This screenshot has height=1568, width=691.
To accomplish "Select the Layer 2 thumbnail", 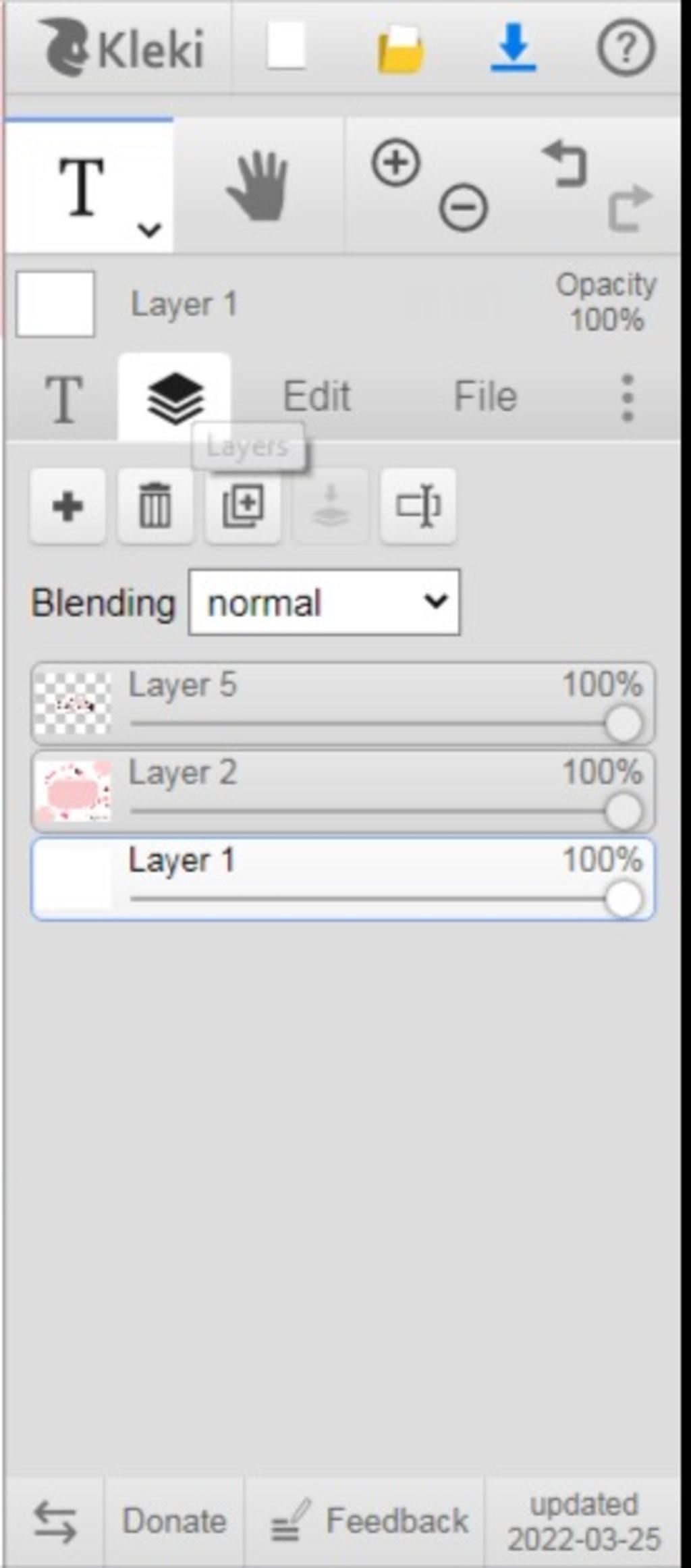I will pyautogui.click(x=73, y=791).
